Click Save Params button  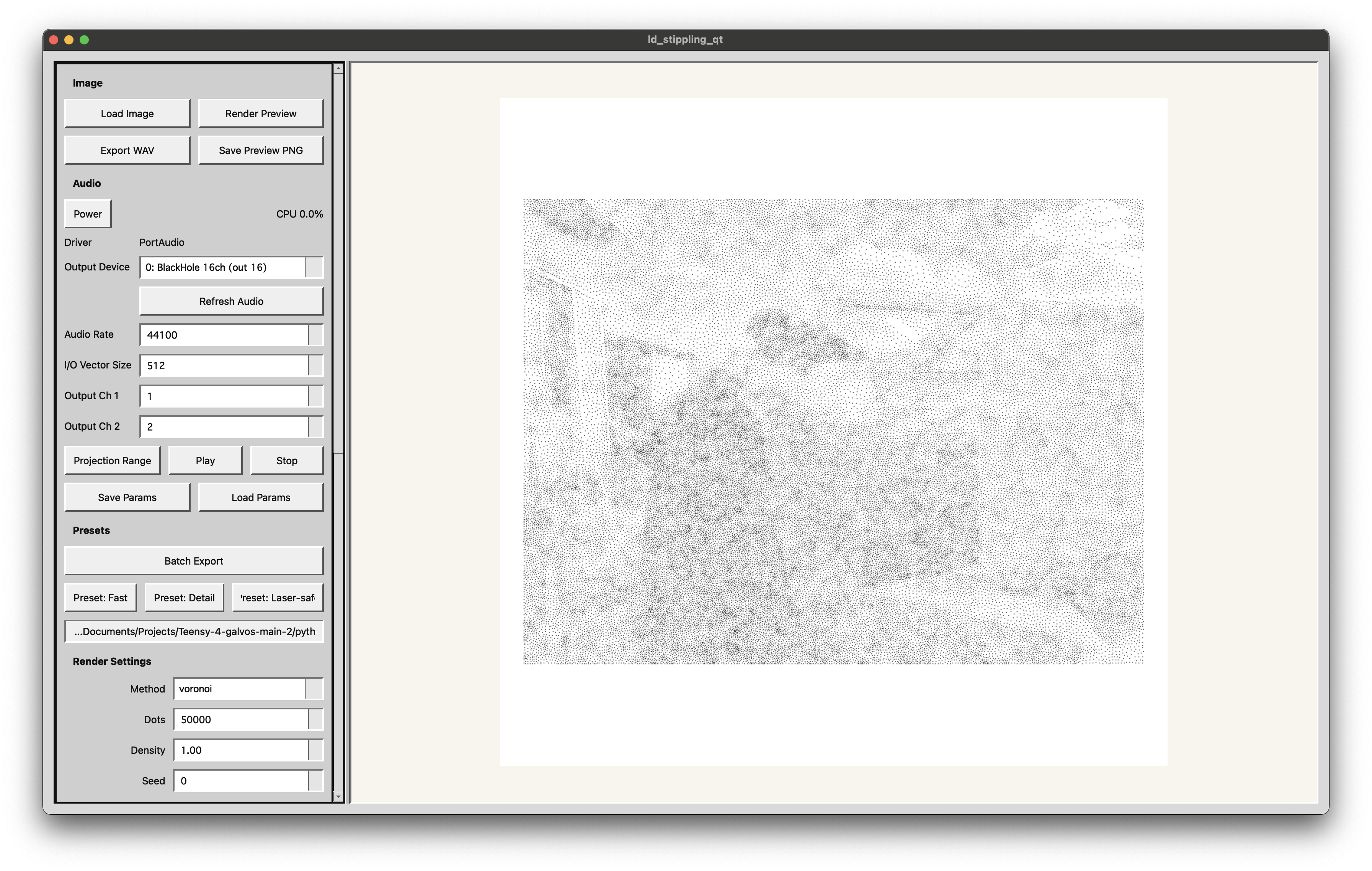[x=127, y=498]
